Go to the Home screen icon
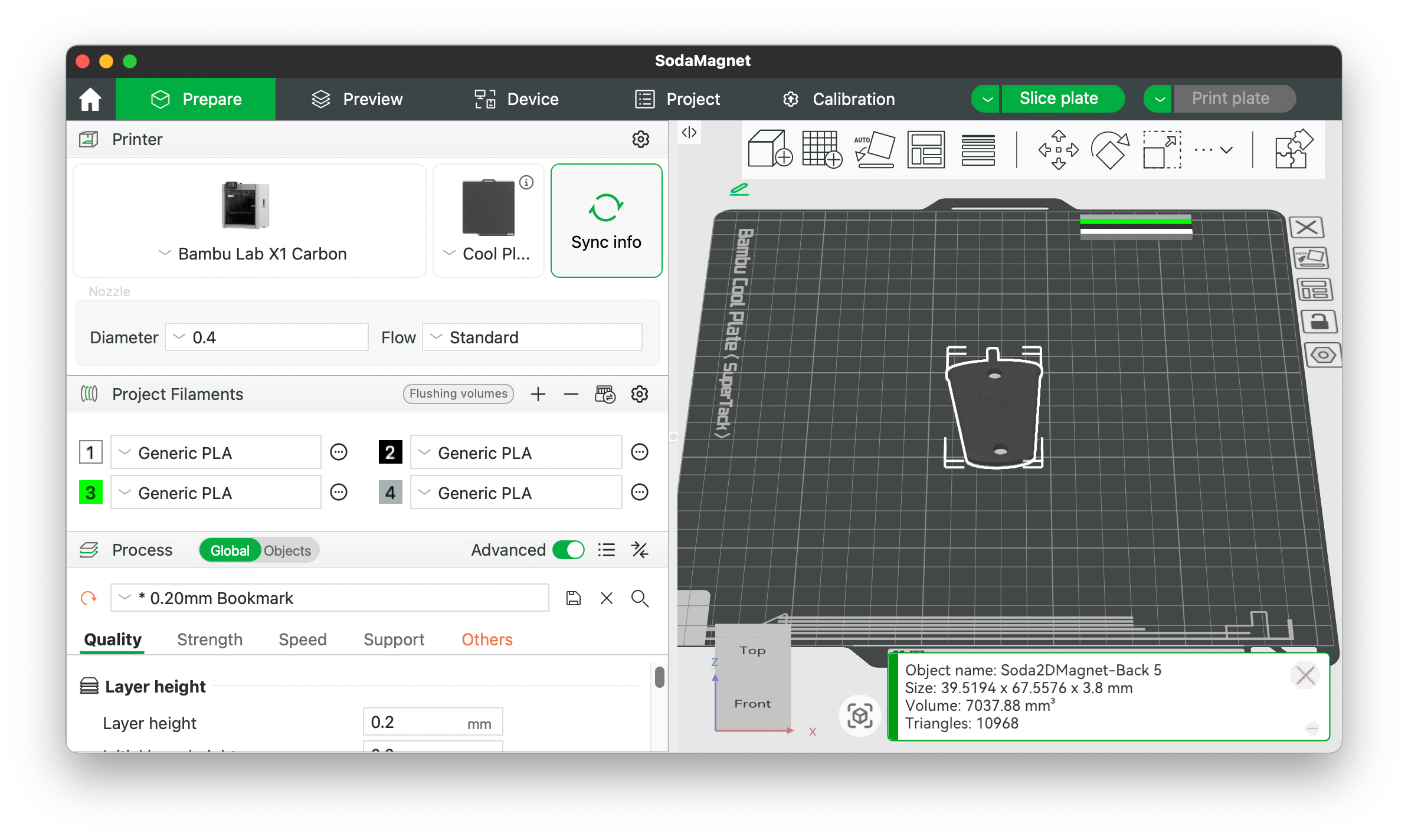Screen dimensions: 1408x840 [90, 99]
